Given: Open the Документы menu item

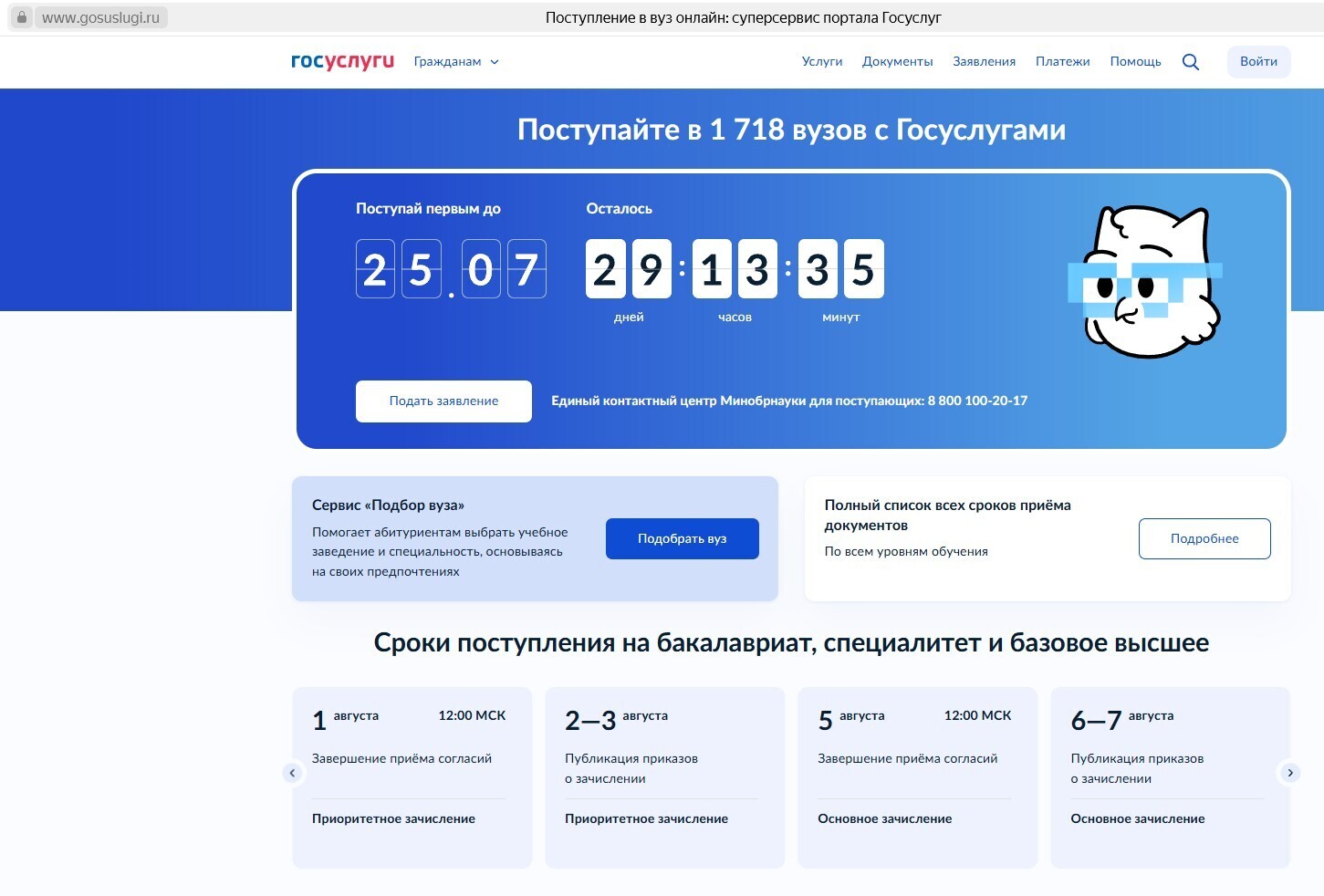Looking at the screenshot, I should click(898, 62).
